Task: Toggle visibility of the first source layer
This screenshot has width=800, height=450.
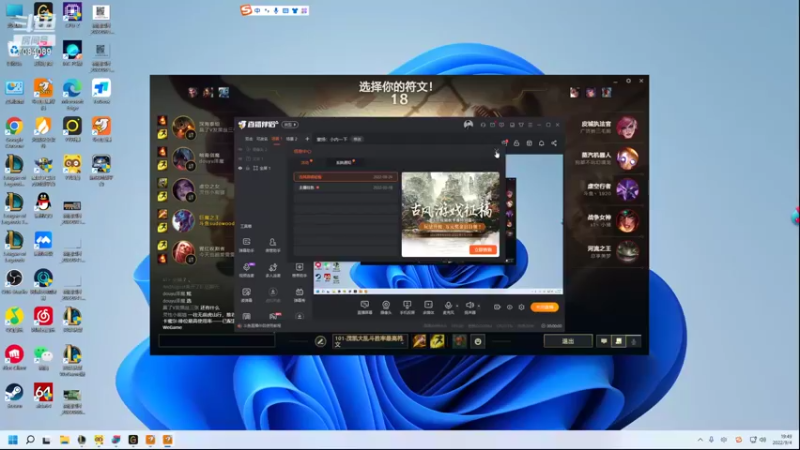Action: pyautogui.click(x=240, y=149)
